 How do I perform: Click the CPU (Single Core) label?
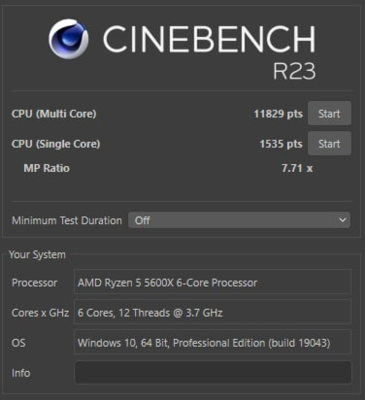pos(56,144)
